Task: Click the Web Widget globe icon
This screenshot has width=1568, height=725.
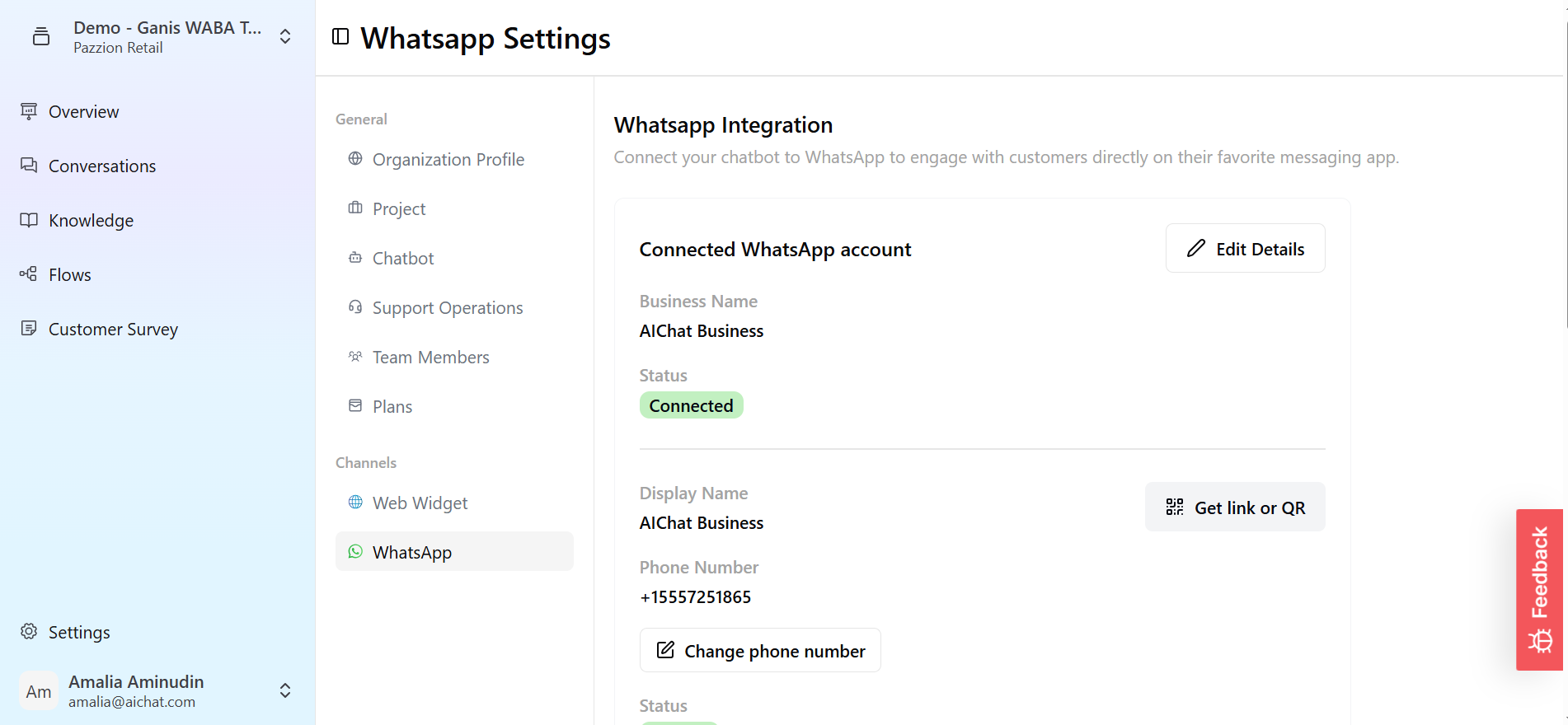Action: tap(355, 502)
